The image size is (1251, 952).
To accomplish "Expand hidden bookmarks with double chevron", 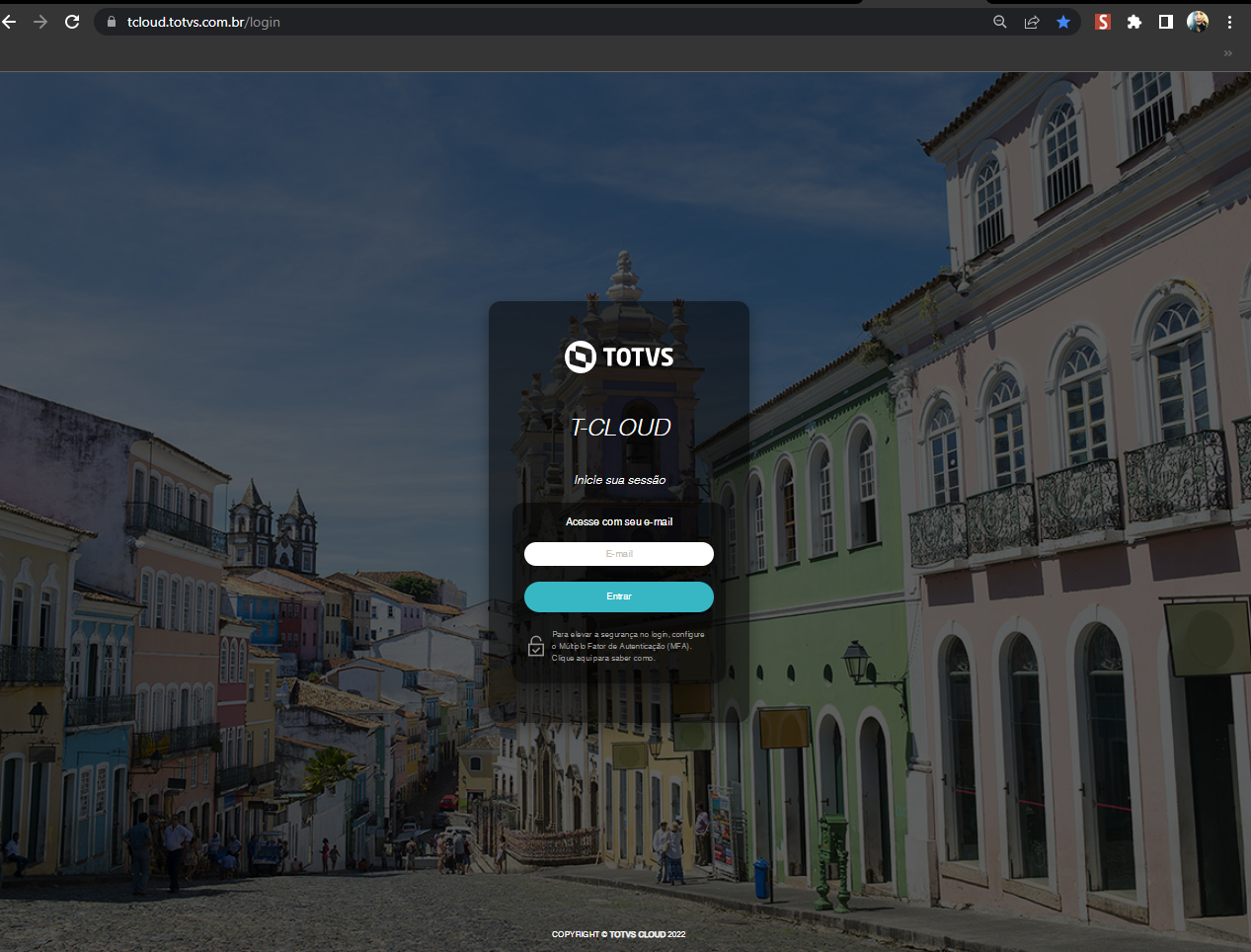I will (1228, 53).
